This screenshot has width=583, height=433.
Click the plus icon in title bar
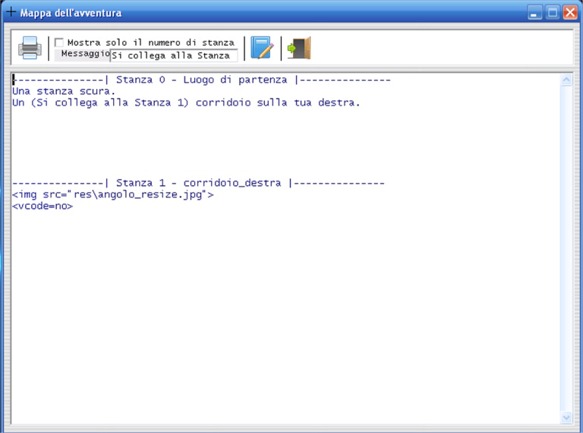[11, 12]
